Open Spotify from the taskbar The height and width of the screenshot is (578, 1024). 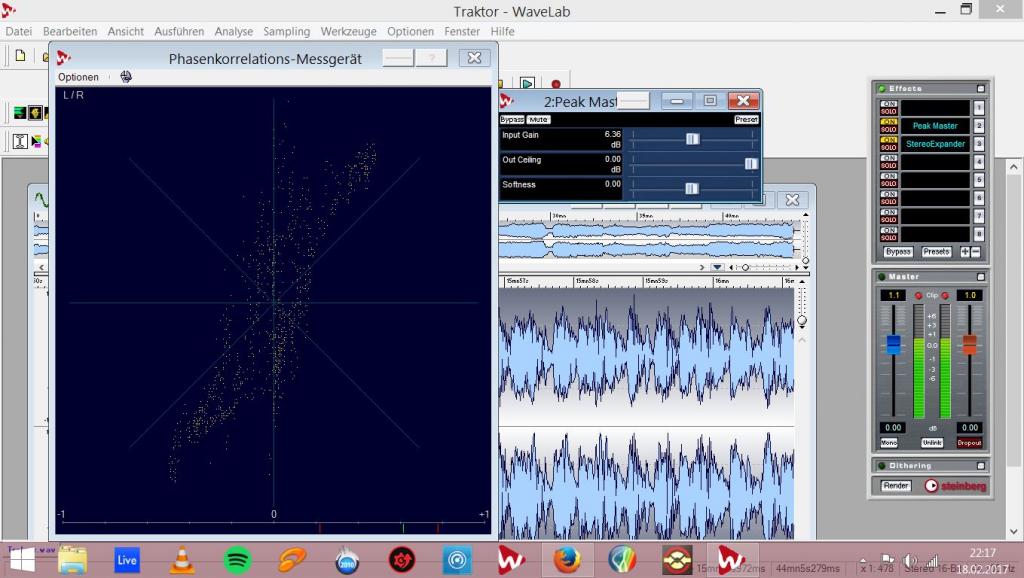coord(237,560)
